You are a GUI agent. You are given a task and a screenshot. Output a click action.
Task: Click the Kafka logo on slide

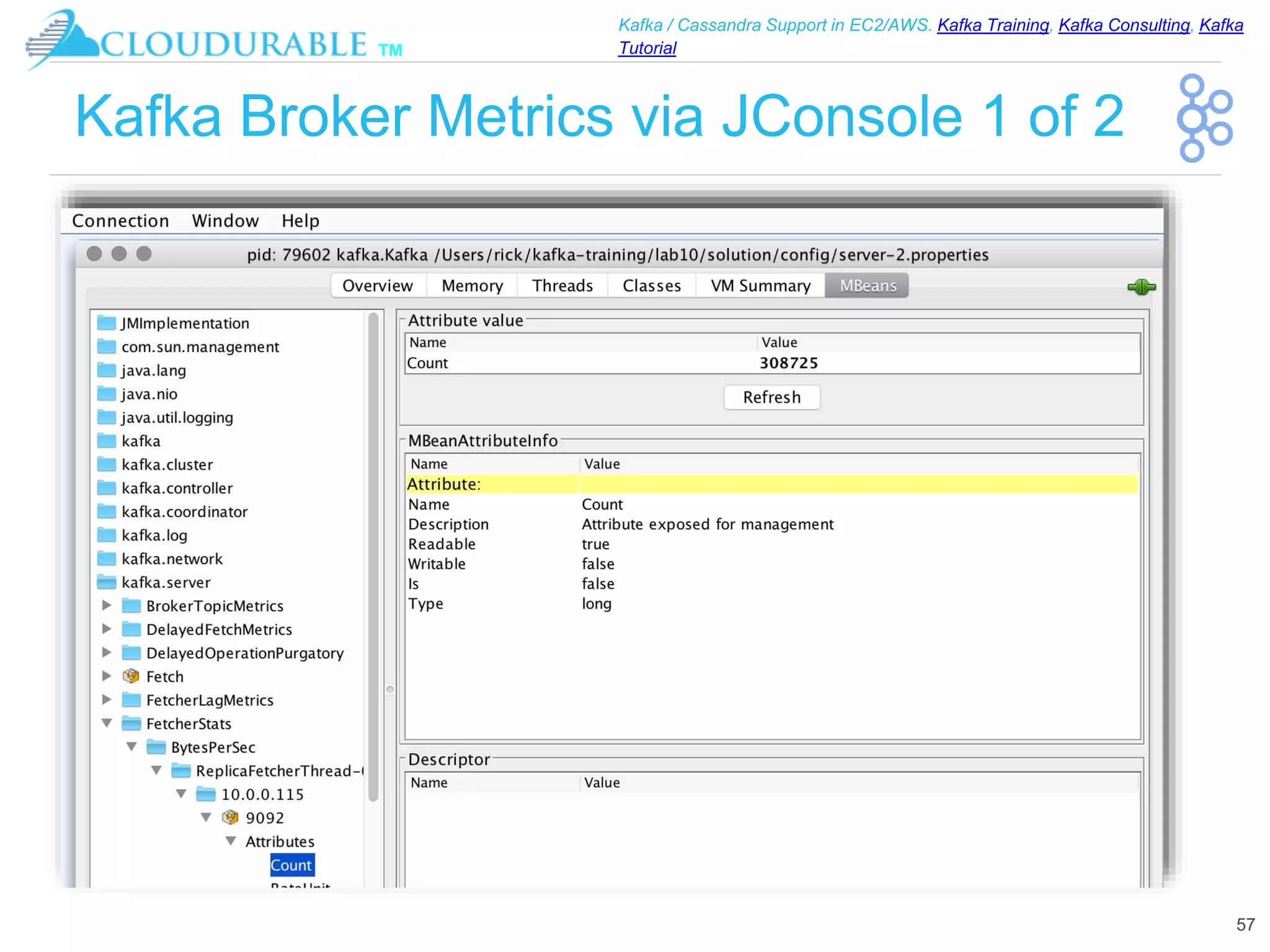pyautogui.click(x=1204, y=118)
